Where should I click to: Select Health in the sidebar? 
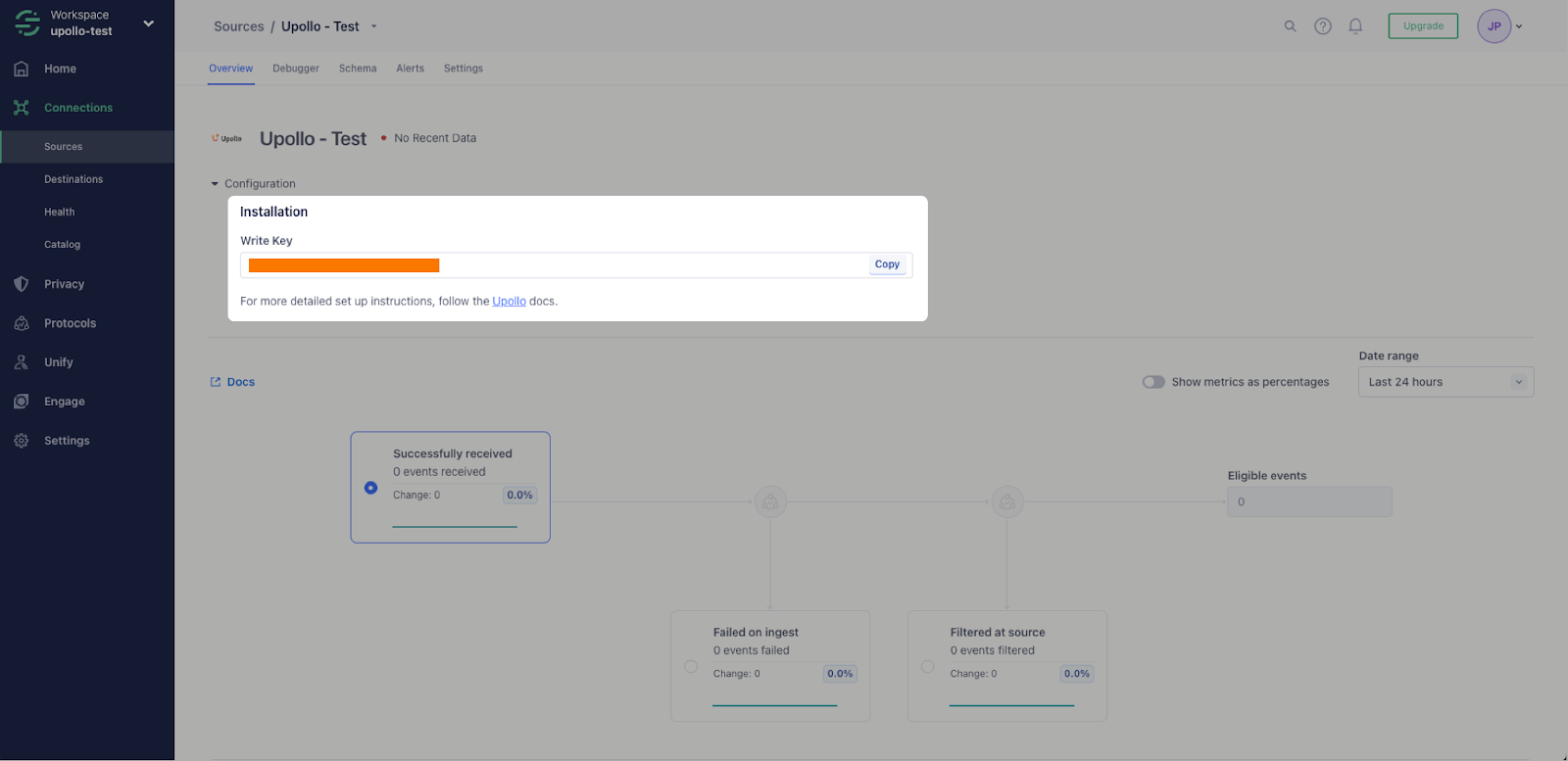59,212
